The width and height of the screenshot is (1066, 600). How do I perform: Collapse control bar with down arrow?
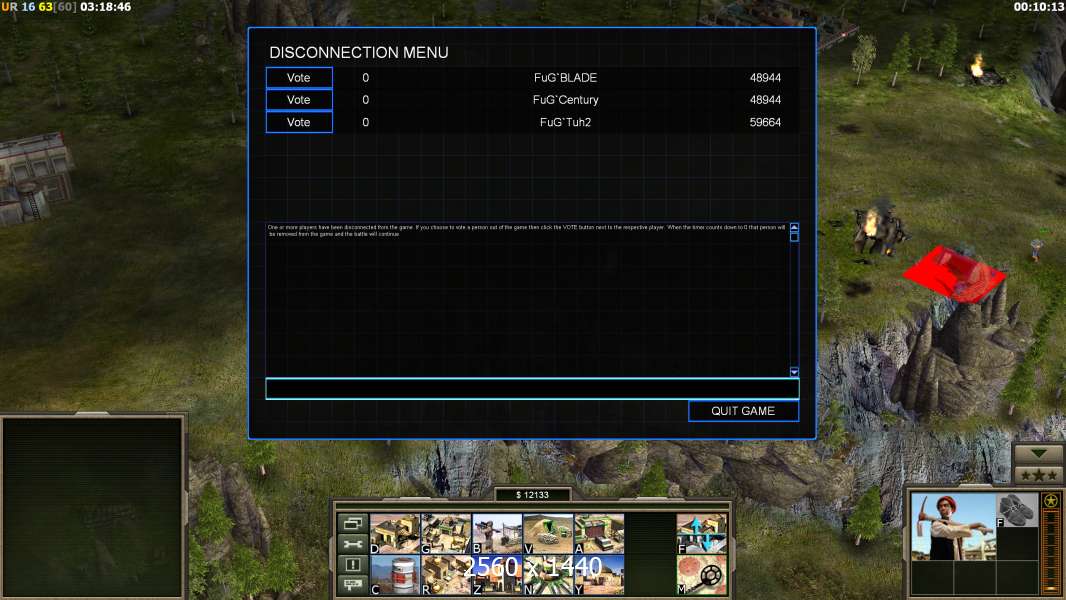click(x=1038, y=453)
